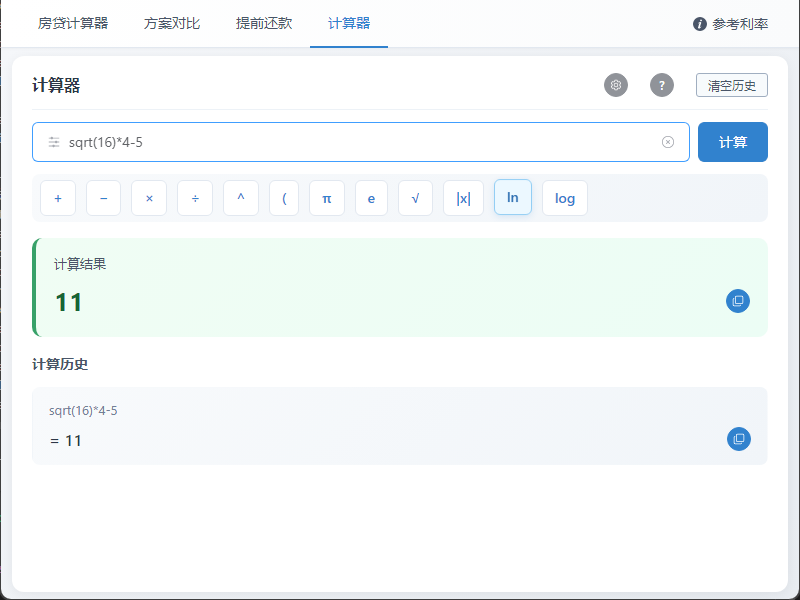The image size is (800, 600).
Task: Copy the calculation result 11
Action: coord(738,300)
